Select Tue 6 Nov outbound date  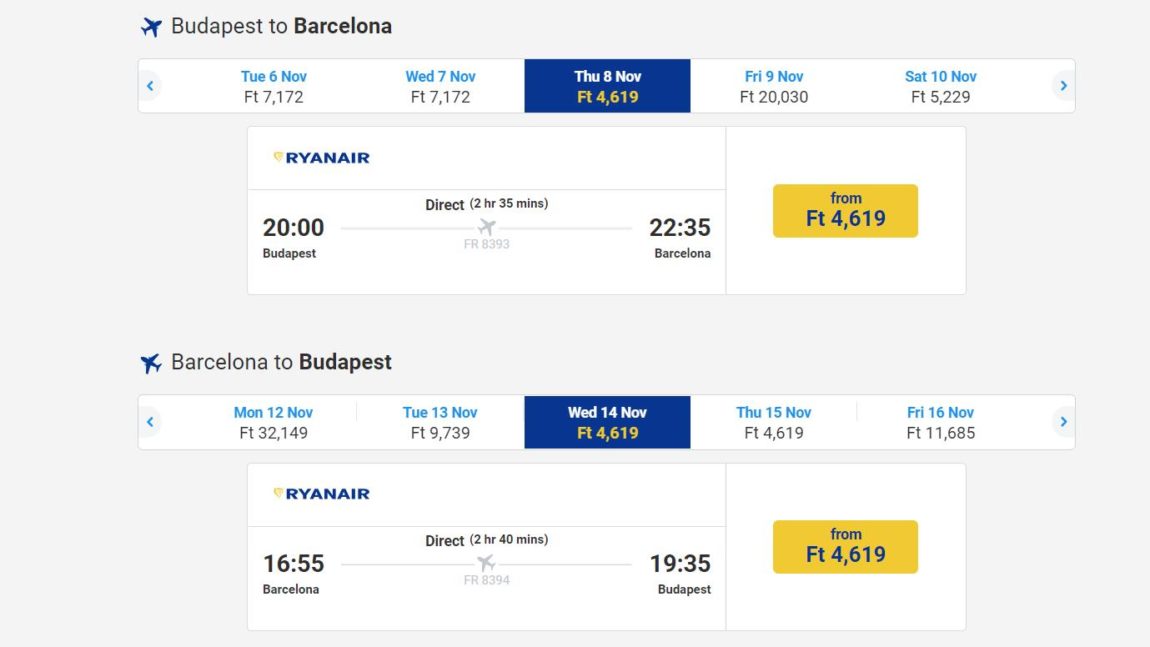point(274,86)
